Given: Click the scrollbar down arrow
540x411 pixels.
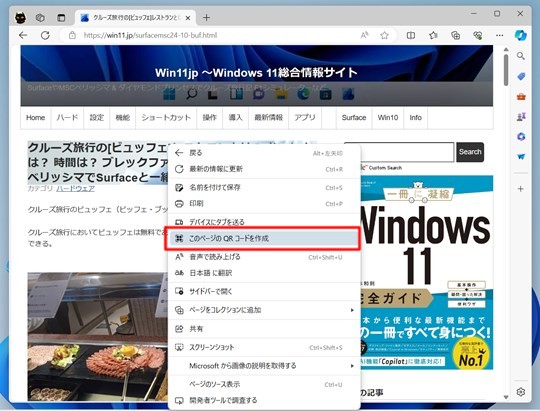Looking at the screenshot, I should coord(506,398).
